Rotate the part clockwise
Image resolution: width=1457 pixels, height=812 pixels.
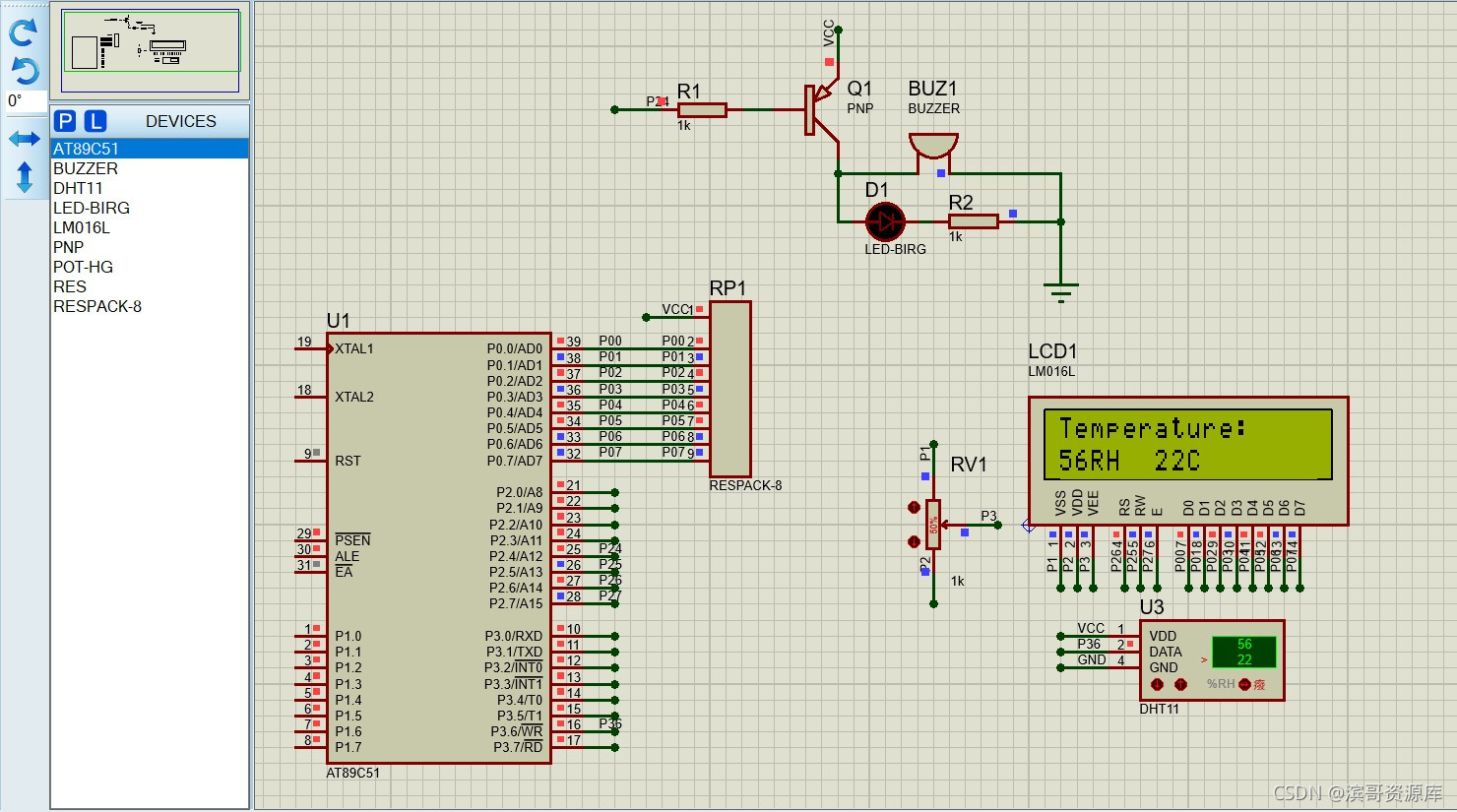[24, 31]
